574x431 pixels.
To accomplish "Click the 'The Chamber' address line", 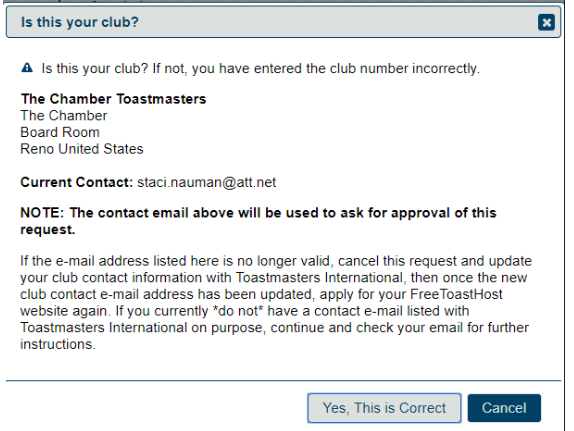I will pos(64,116).
